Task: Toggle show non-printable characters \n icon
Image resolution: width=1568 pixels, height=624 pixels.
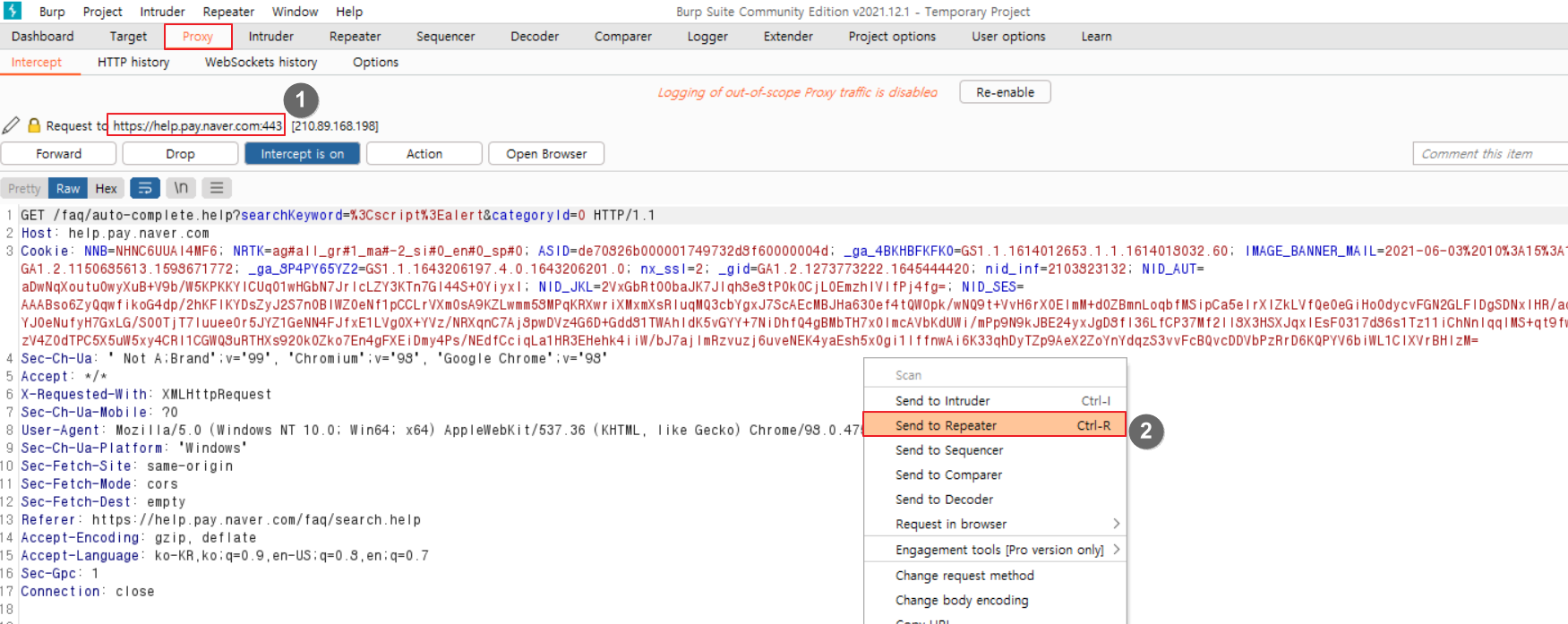Action: coord(181,188)
